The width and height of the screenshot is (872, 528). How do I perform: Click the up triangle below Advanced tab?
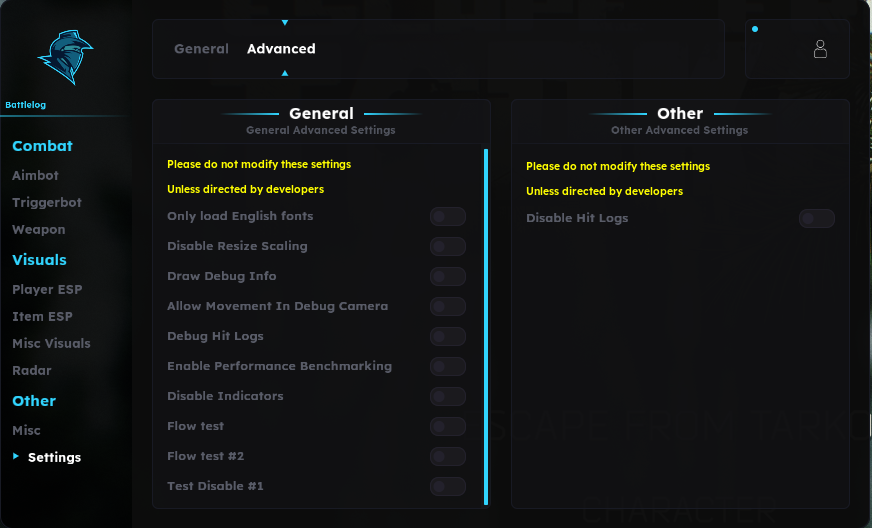285,73
